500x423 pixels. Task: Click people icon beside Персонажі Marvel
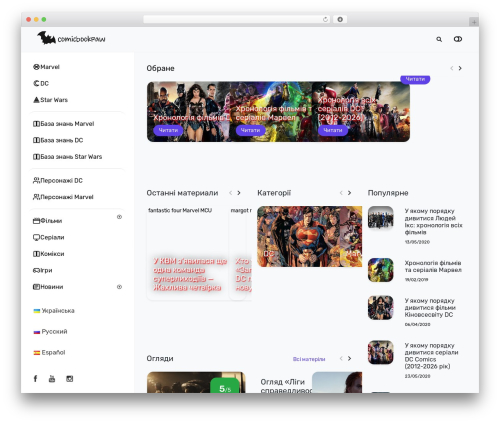[36, 197]
